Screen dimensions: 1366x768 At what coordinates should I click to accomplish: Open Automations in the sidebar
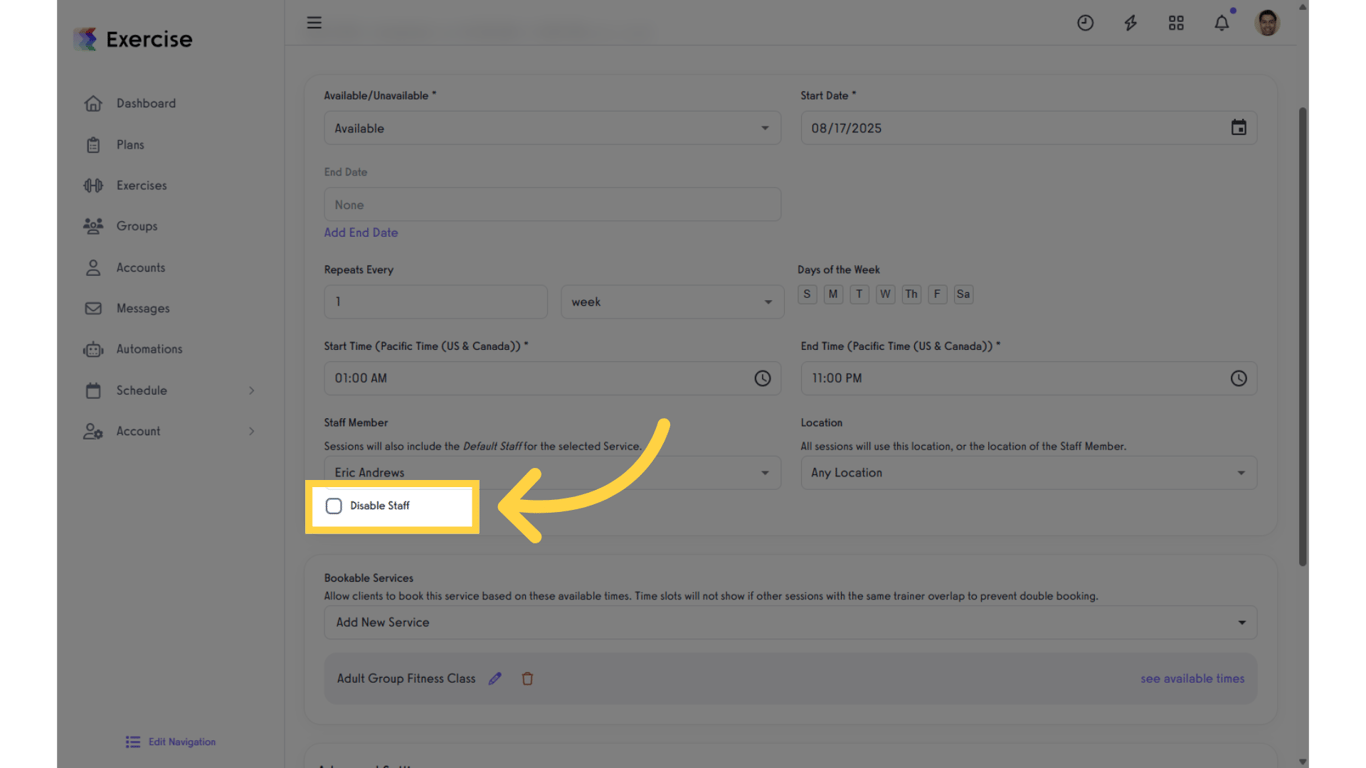149,350
